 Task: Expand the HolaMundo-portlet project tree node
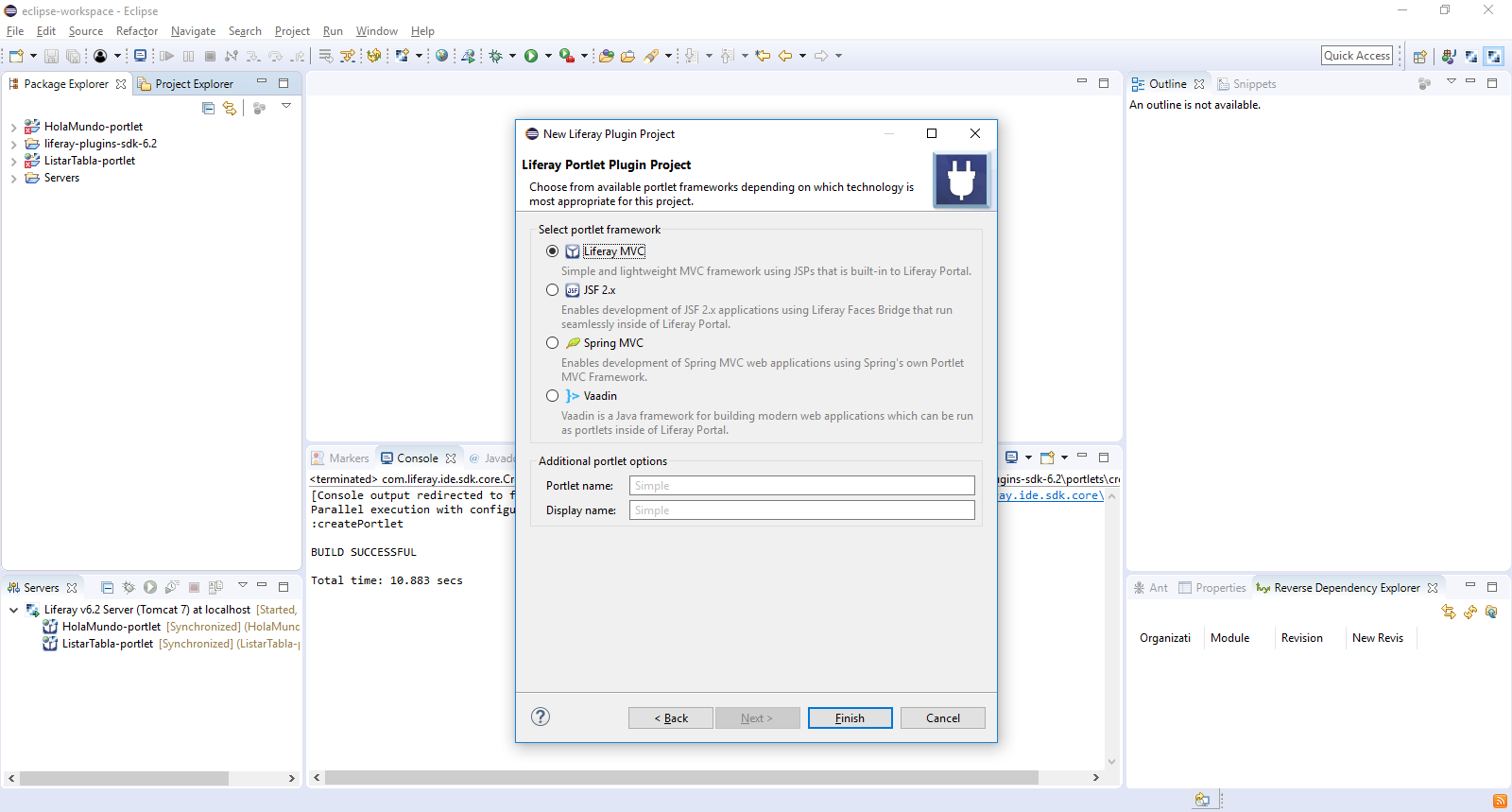click(13, 127)
